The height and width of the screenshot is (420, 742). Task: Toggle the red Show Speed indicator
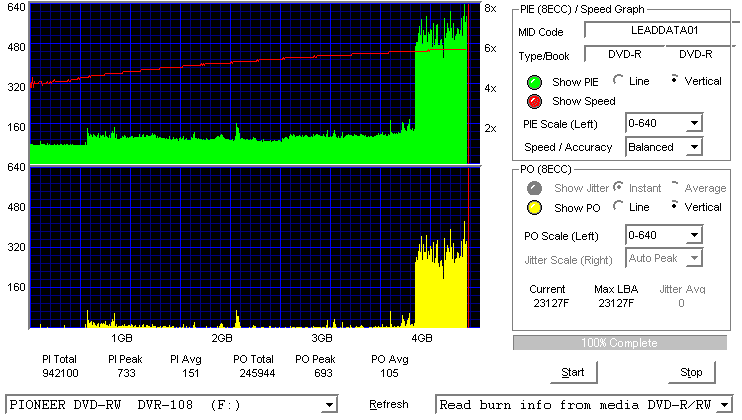coord(534,101)
